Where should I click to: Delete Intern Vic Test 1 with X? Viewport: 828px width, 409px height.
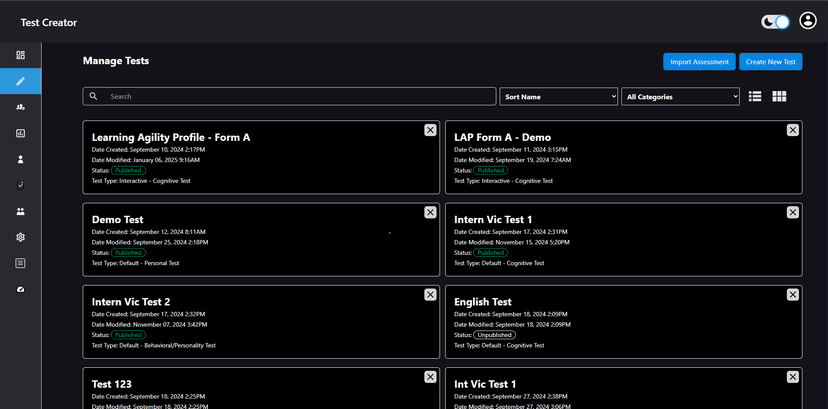click(793, 212)
